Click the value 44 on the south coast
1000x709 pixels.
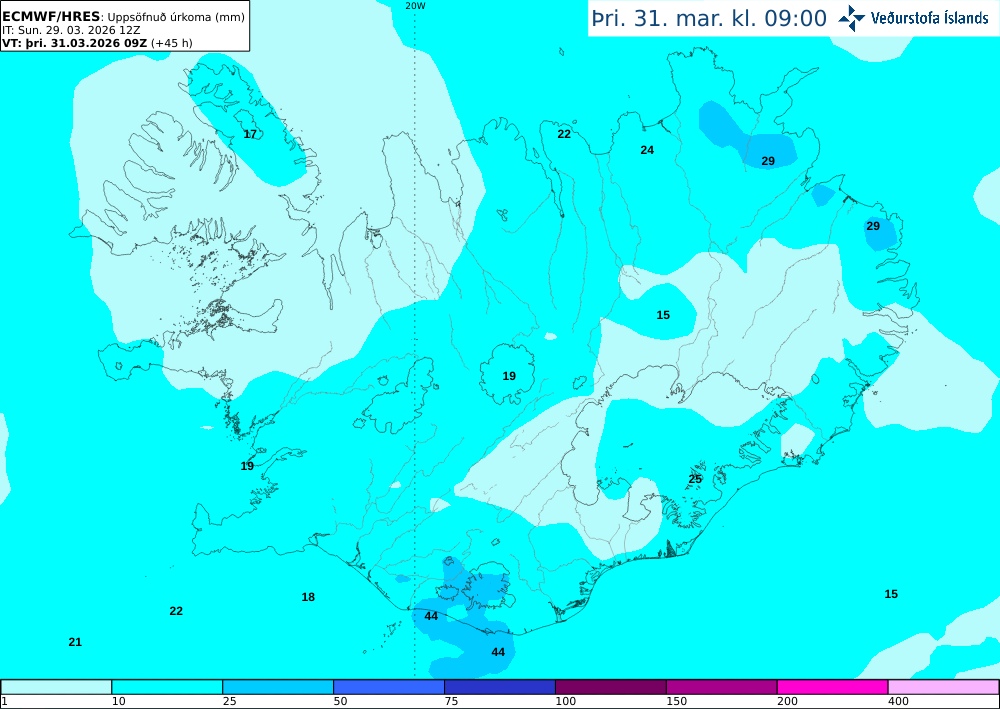[431, 616]
